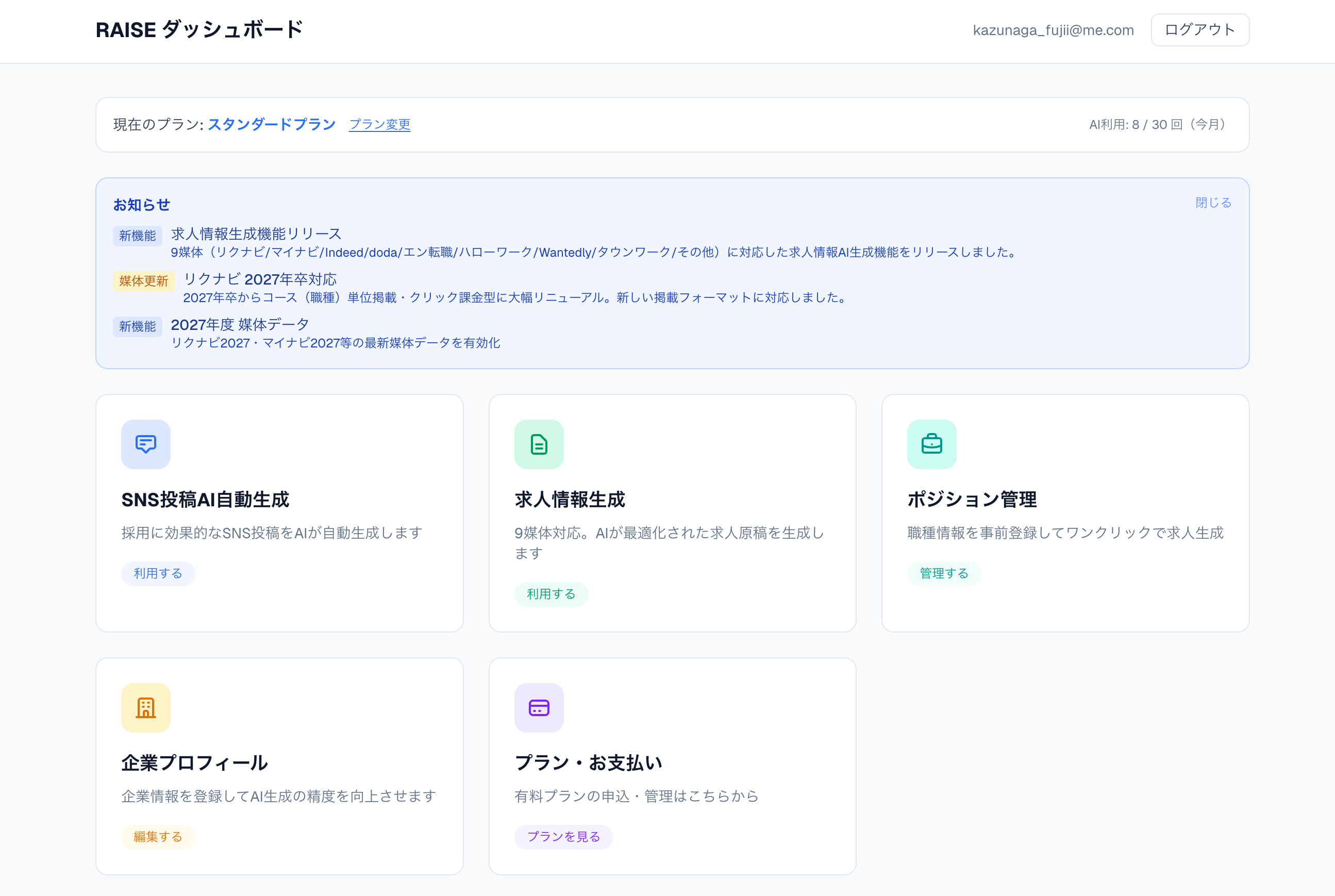
Task: Click the 新機能 badge on 2027年度 媒体データ
Action: [x=137, y=326]
